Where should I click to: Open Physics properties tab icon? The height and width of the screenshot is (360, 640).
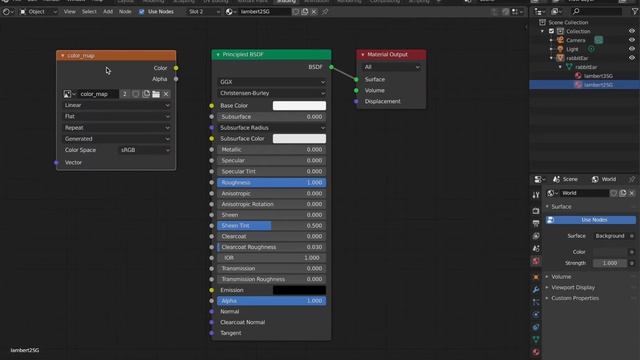click(536, 315)
